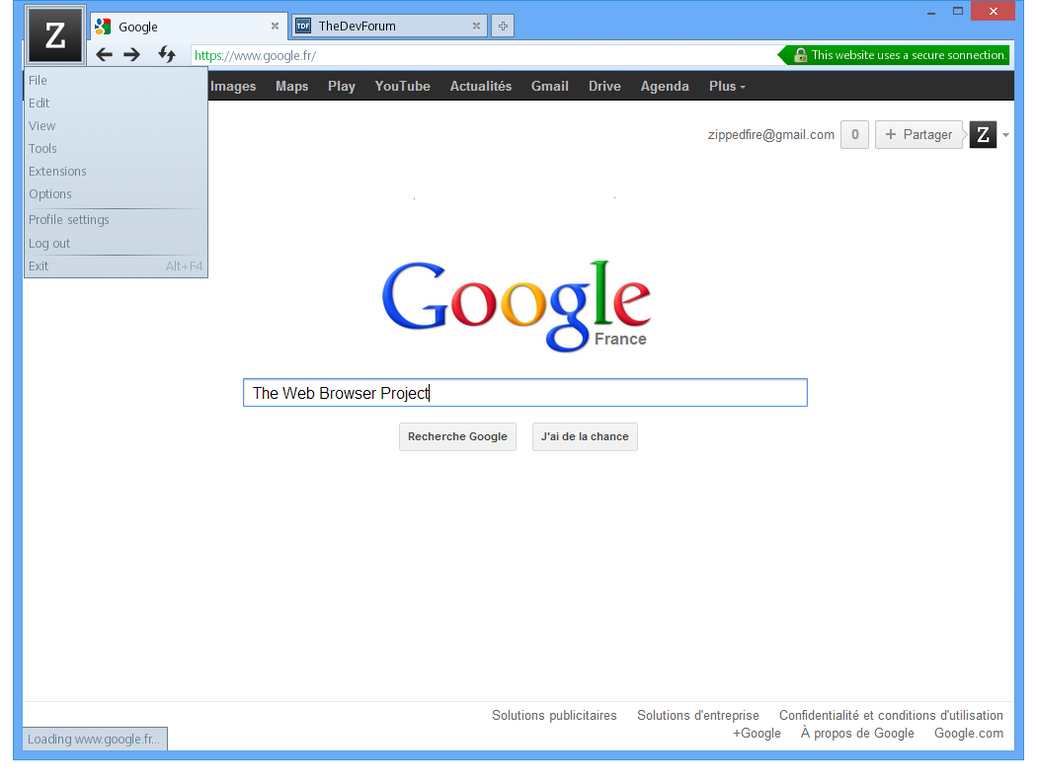This screenshot has width=1037, height=770.
Task: Expand the Plus menu in Google bar
Action: tap(727, 86)
